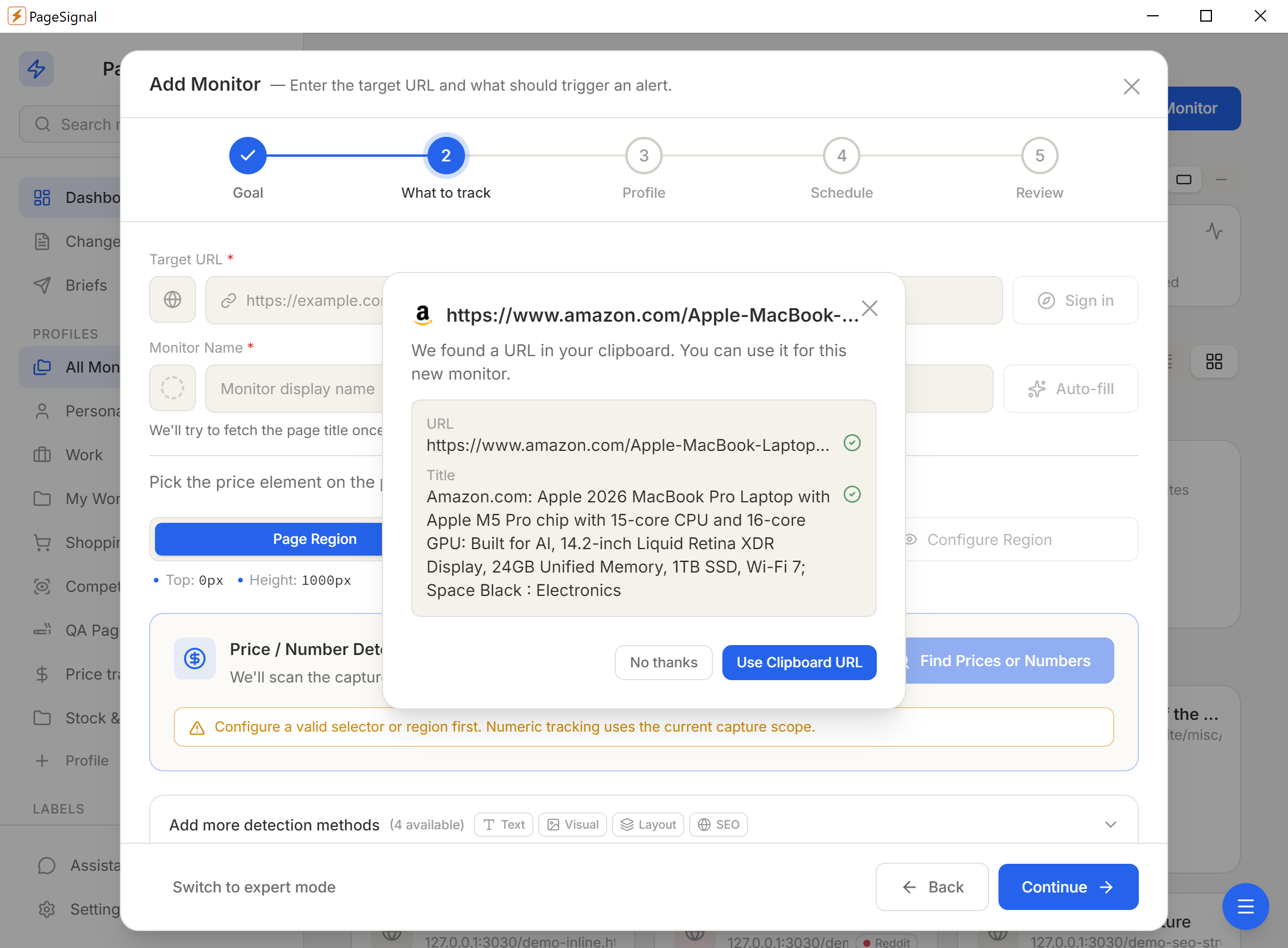
Task: Add the Layout detection method
Action: point(648,824)
